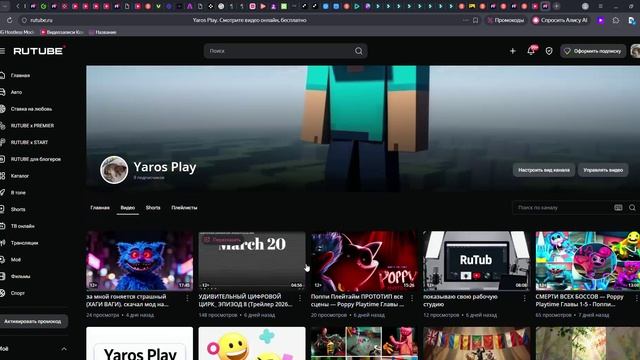Open the RuTub studio video thumbnail
This screenshot has width=640, height=360.
(477, 261)
